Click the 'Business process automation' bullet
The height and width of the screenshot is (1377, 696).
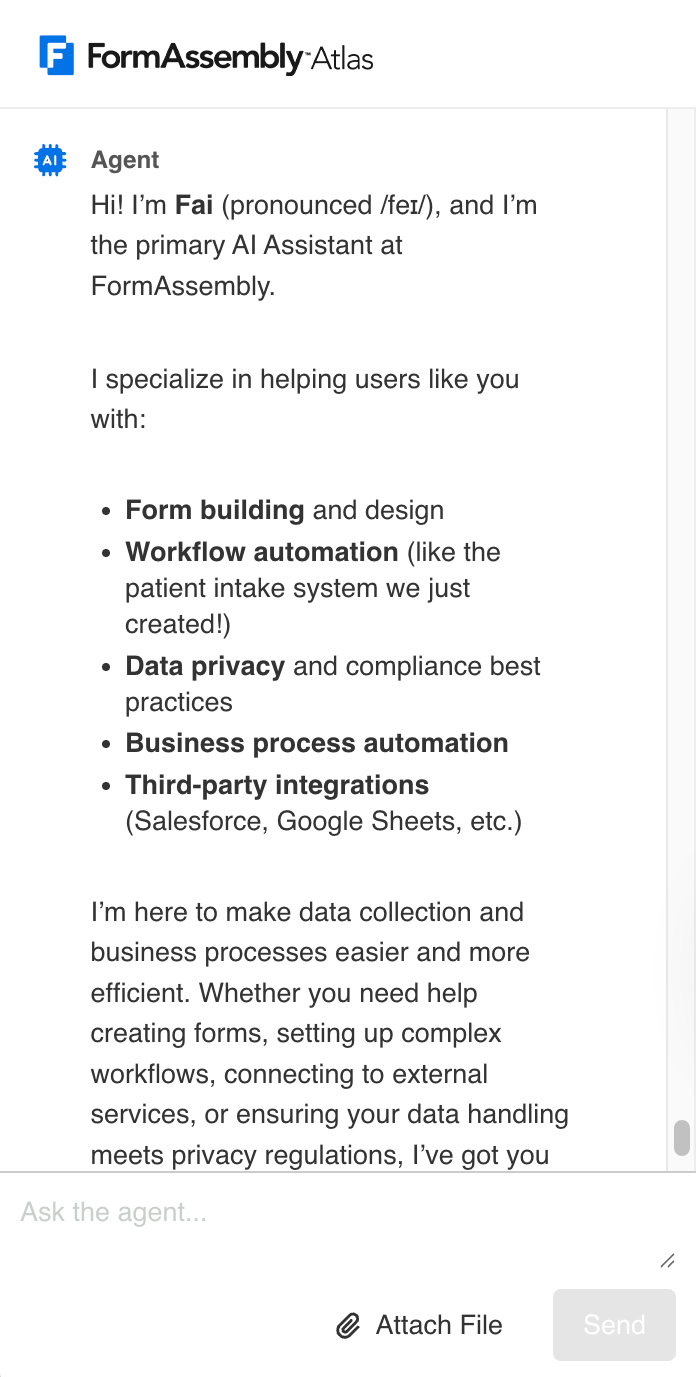pos(316,743)
